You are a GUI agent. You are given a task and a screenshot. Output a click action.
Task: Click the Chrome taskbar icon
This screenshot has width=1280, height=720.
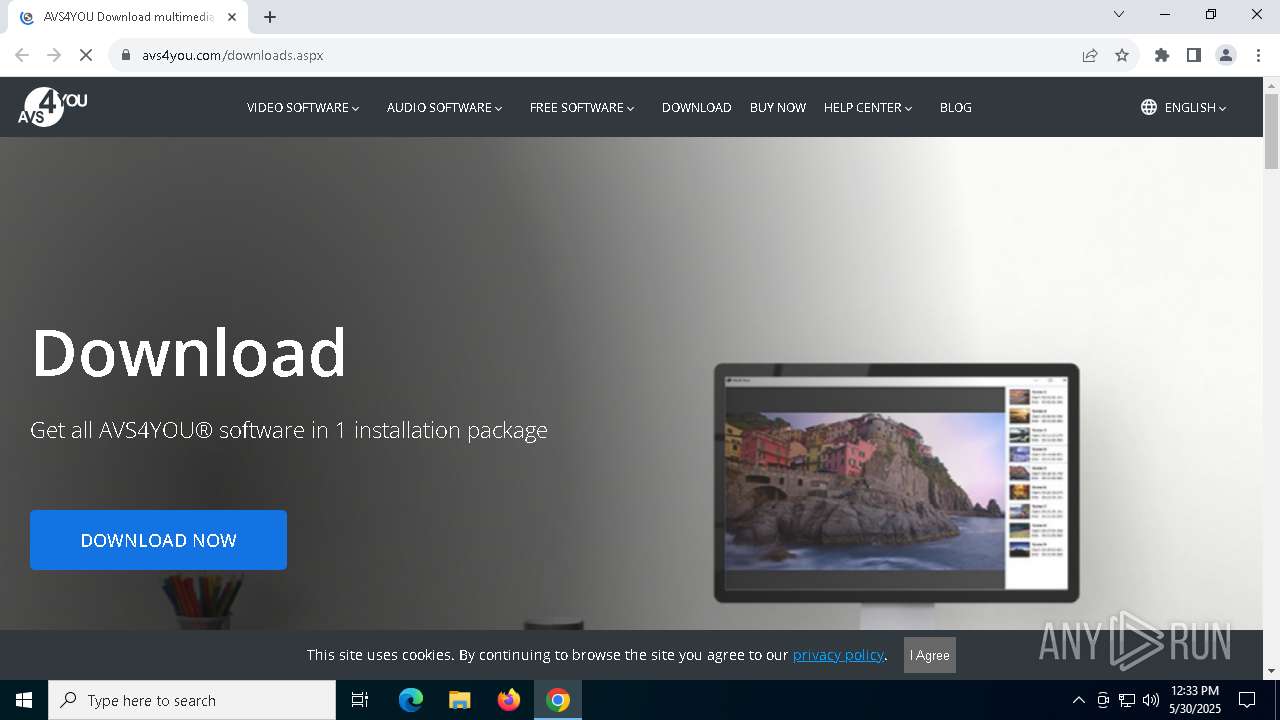[x=558, y=700]
